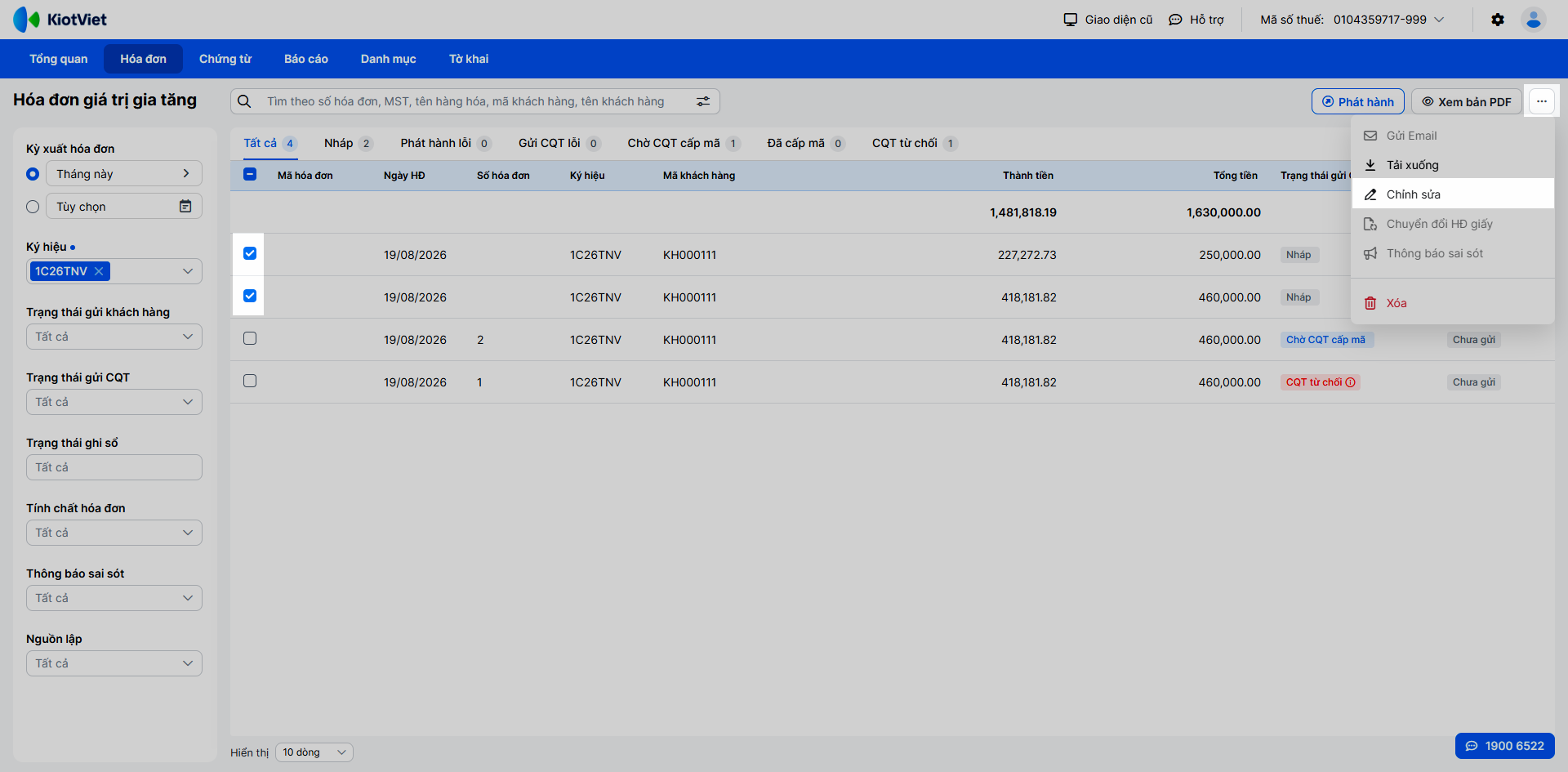Image resolution: width=1568 pixels, height=772 pixels.
Task: Open Thông báo sai sót filter dropdown
Action: (x=114, y=598)
